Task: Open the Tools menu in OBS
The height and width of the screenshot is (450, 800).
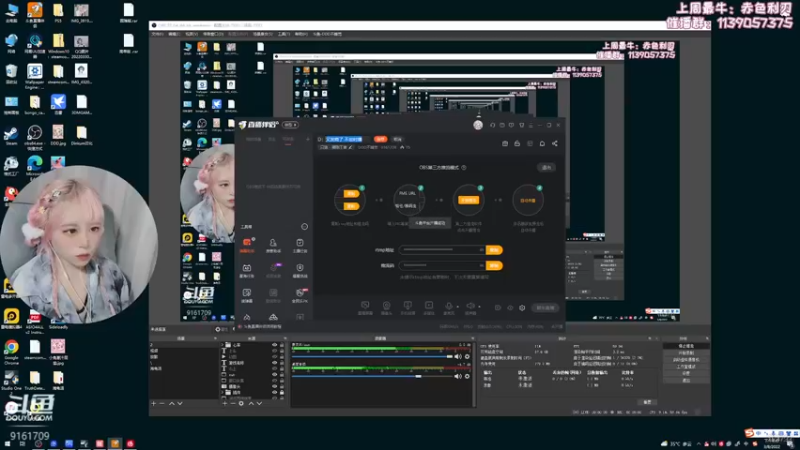Action: point(284,34)
